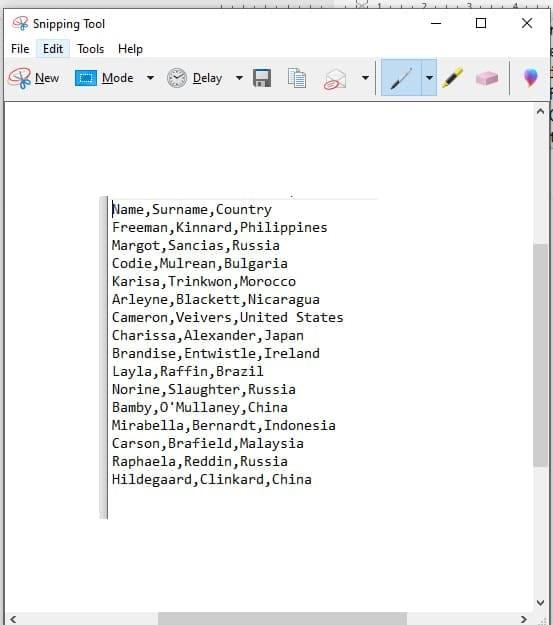Open the File menu
The image size is (553, 625).
(x=20, y=49)
